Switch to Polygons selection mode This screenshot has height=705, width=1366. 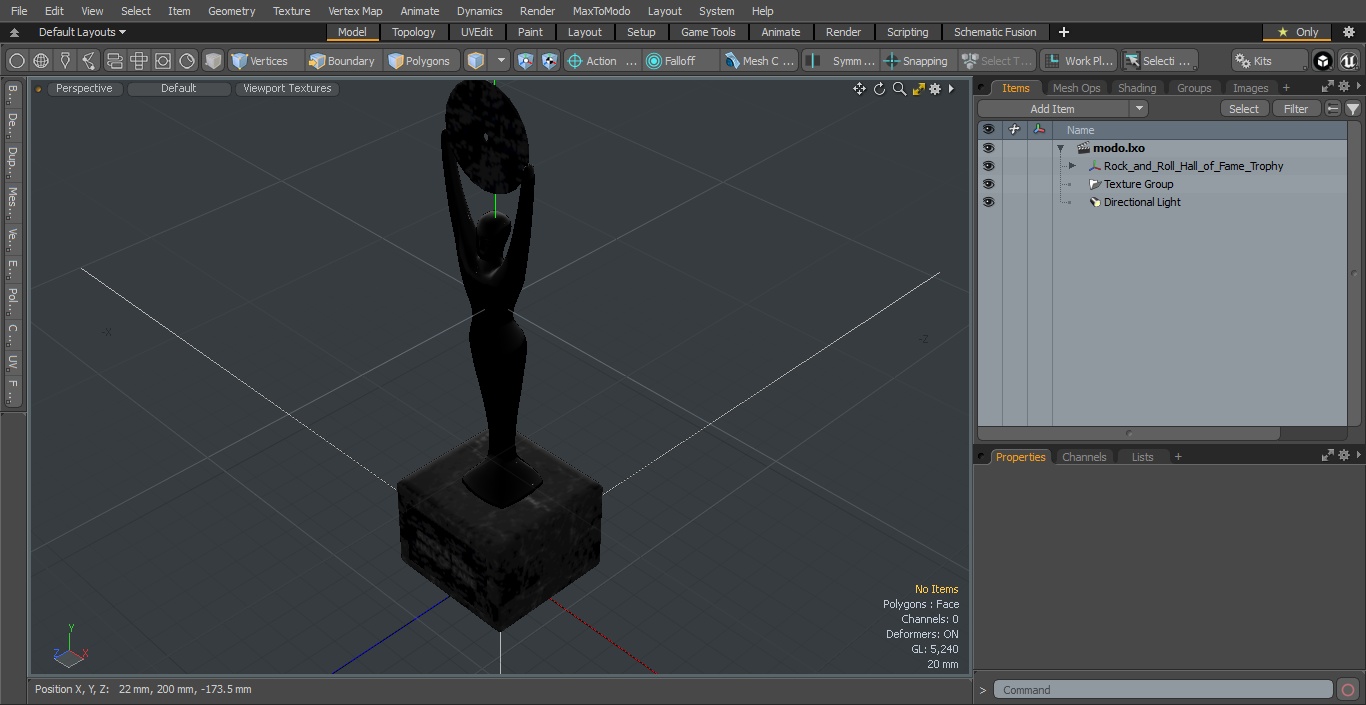pos(420,61)
